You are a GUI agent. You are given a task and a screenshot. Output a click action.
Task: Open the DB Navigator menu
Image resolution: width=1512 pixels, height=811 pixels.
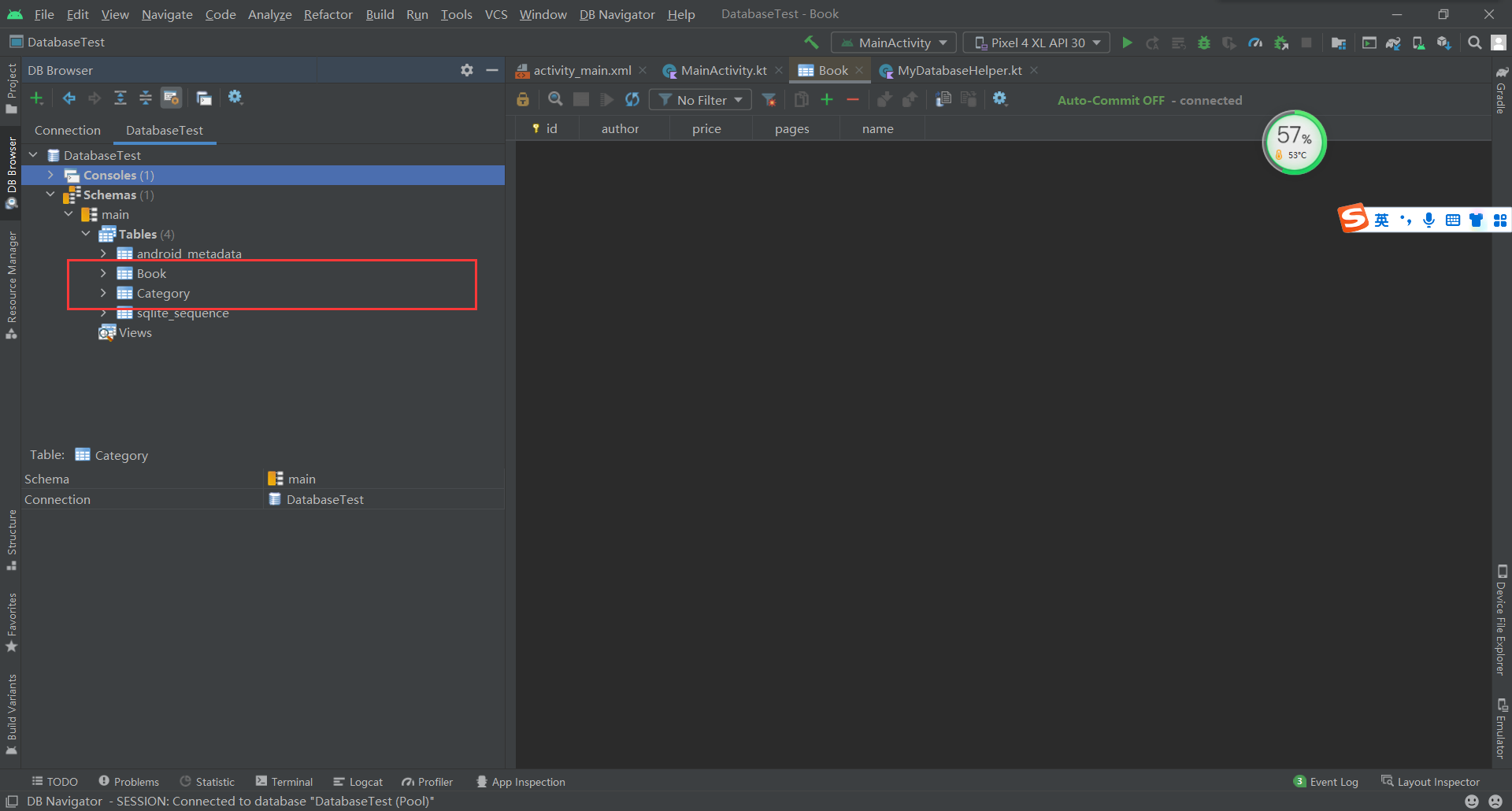pos(617,14)
